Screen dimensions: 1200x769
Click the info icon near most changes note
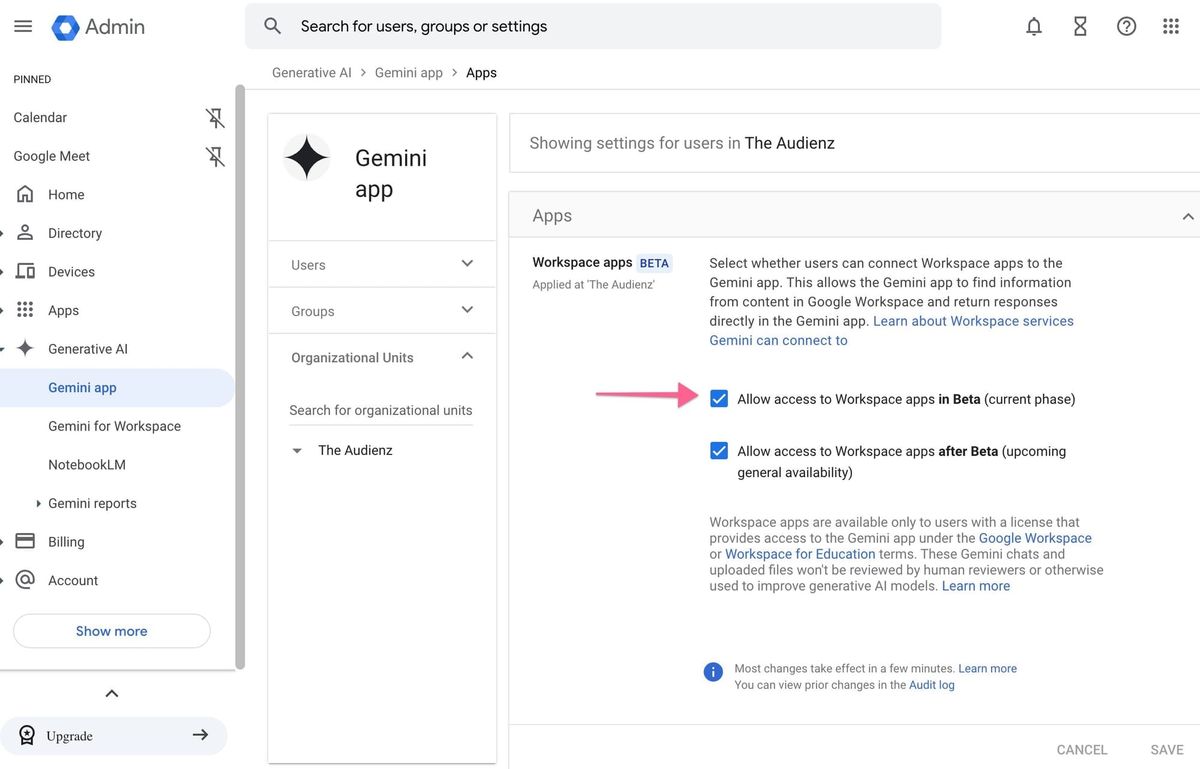pyautogui.click(x=713, y=671)
